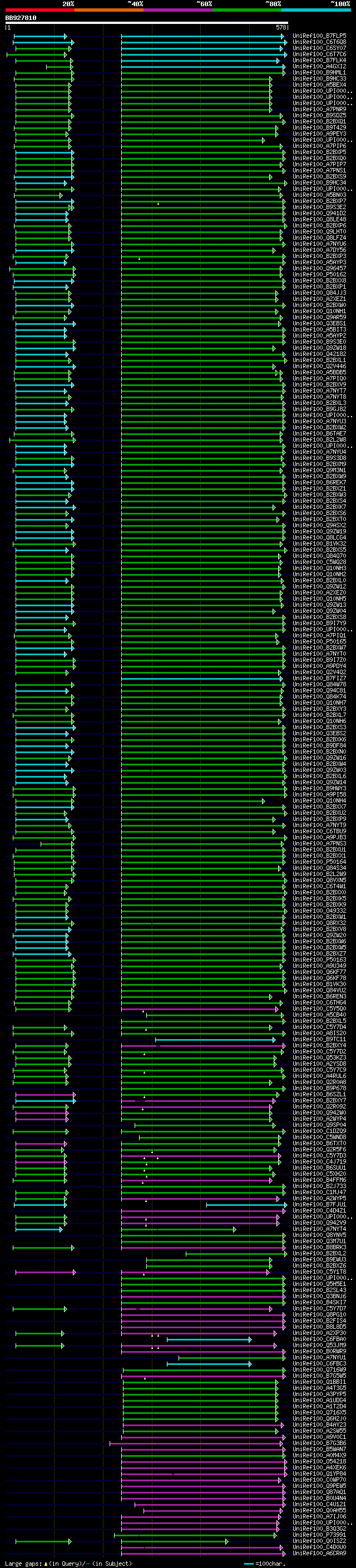
Task: Click the white query sequence bar
Action: point(147,23)
